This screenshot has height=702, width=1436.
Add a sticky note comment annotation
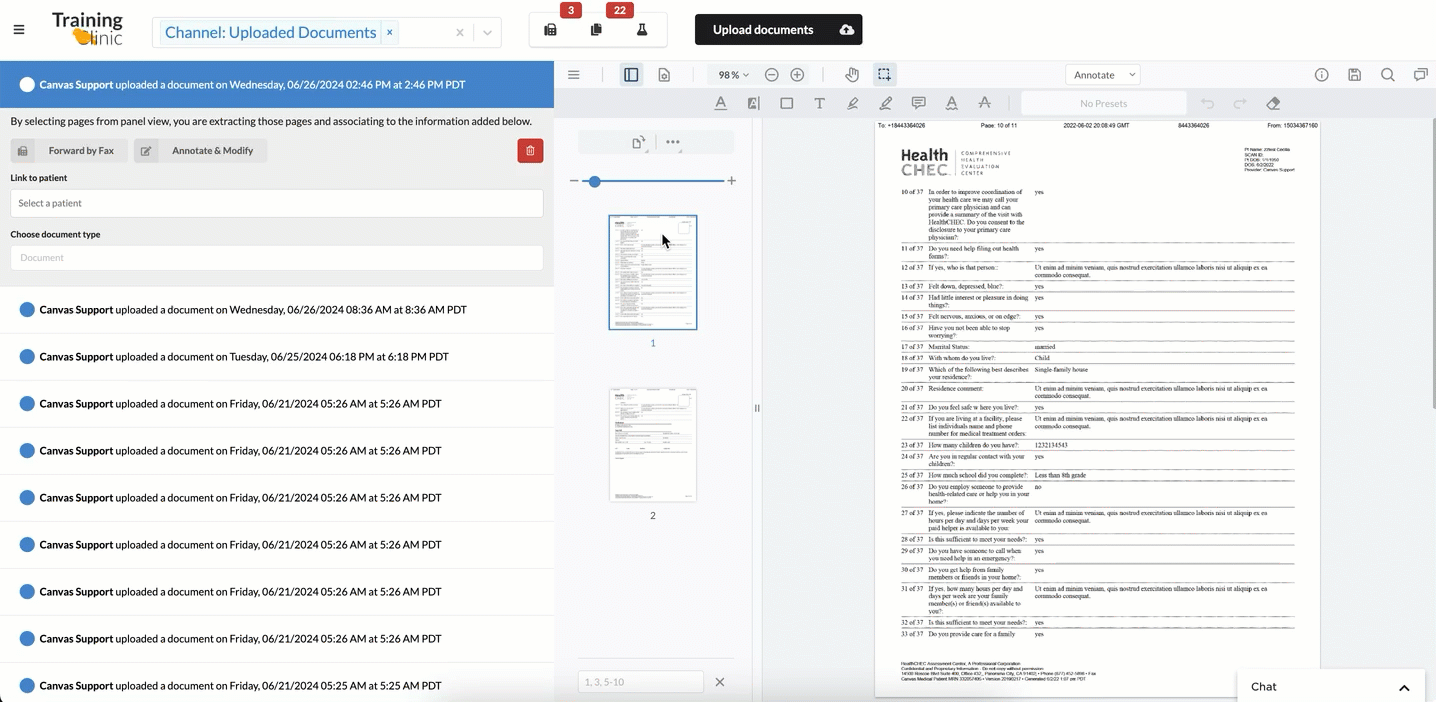pyautogui.click(x=918, y=103)
